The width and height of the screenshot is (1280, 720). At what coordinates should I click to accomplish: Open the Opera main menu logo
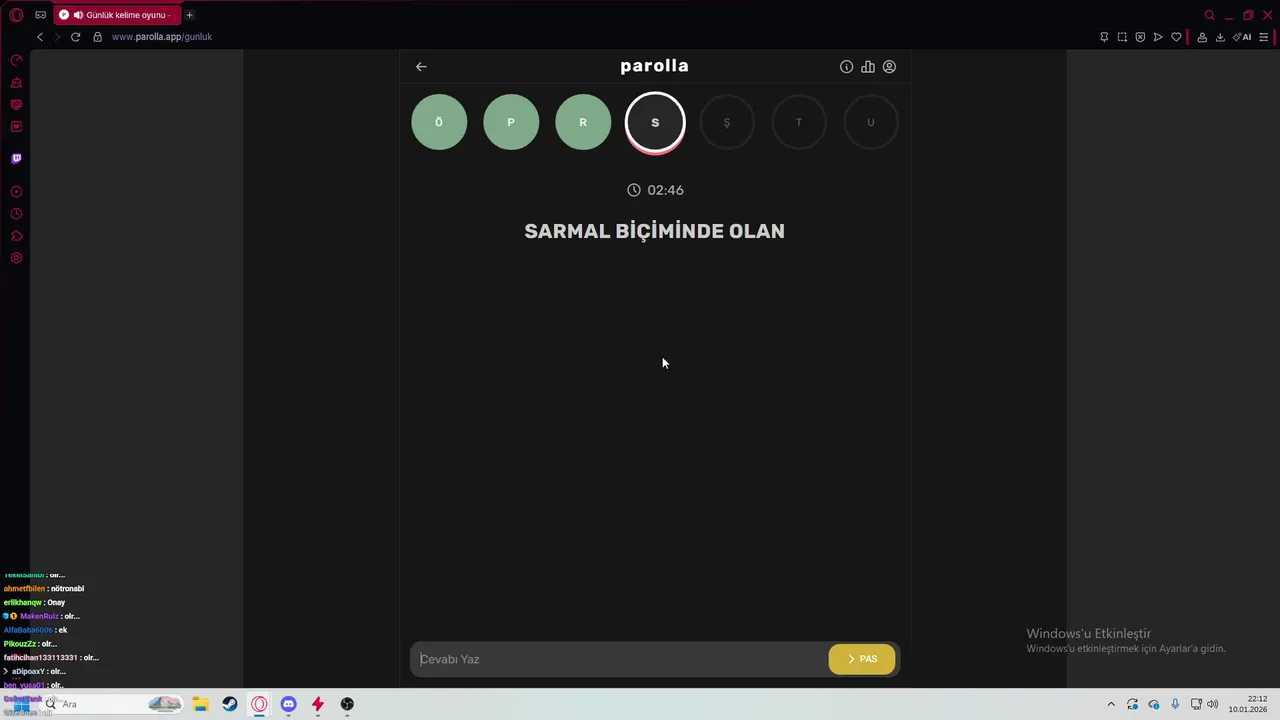click(16, 15)
